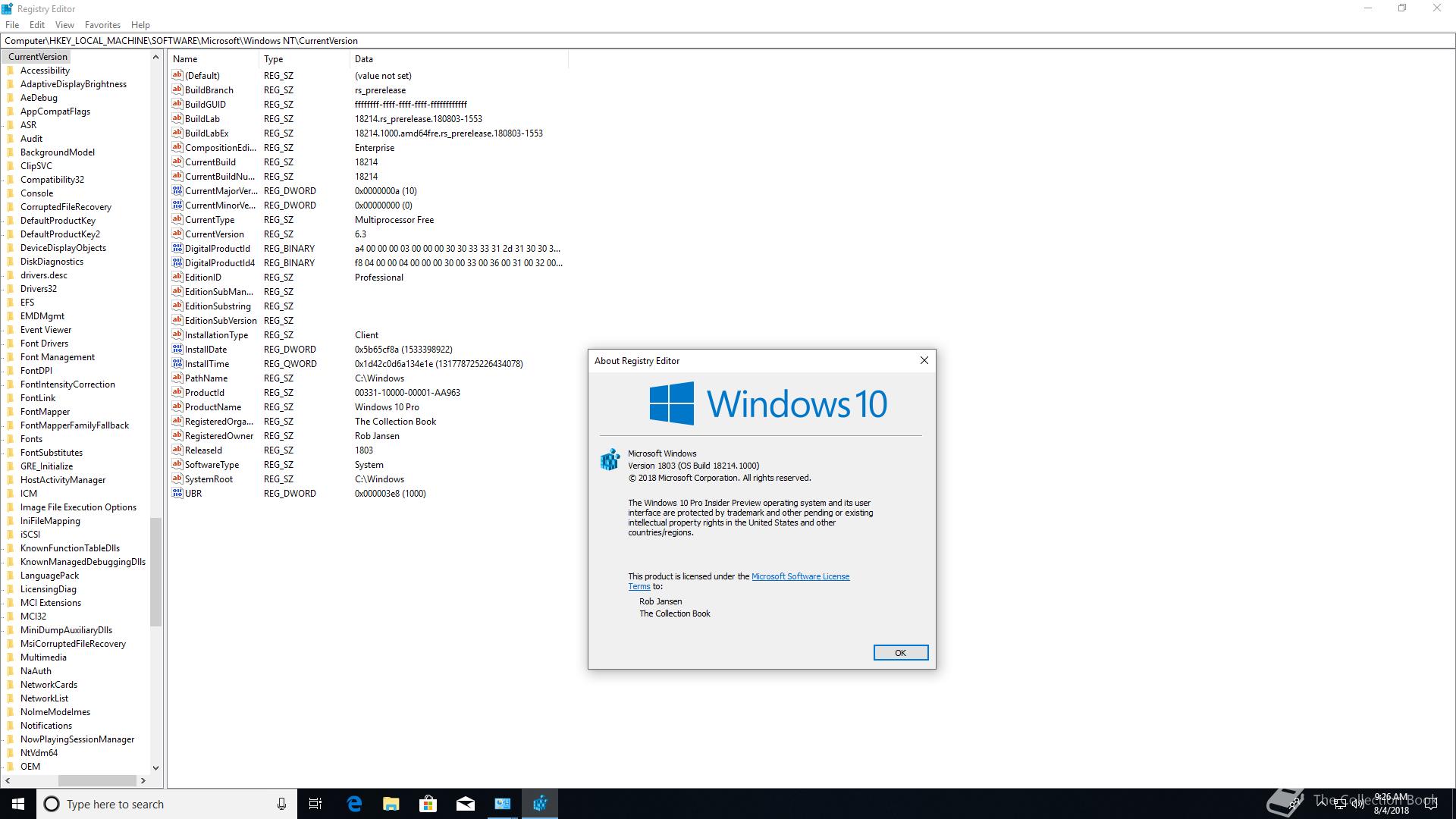1456x819 pixels.
Task: Open File Explorer from taskbar
Action: click(391, 804)
